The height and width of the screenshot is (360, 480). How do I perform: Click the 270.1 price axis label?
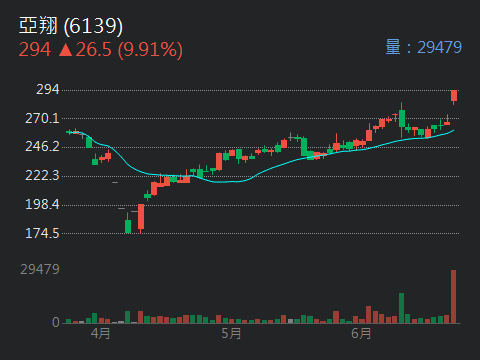click(x=42, y=118)
